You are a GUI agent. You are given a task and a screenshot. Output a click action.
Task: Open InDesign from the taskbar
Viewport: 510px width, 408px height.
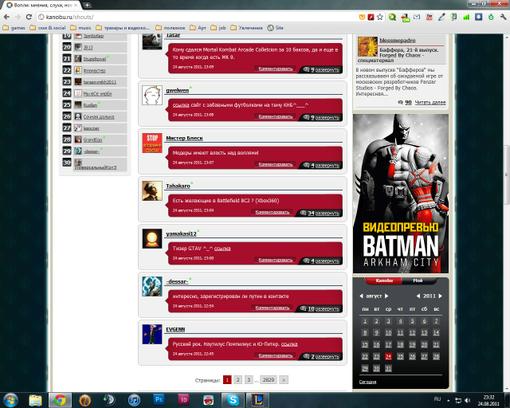click(184, 400)
